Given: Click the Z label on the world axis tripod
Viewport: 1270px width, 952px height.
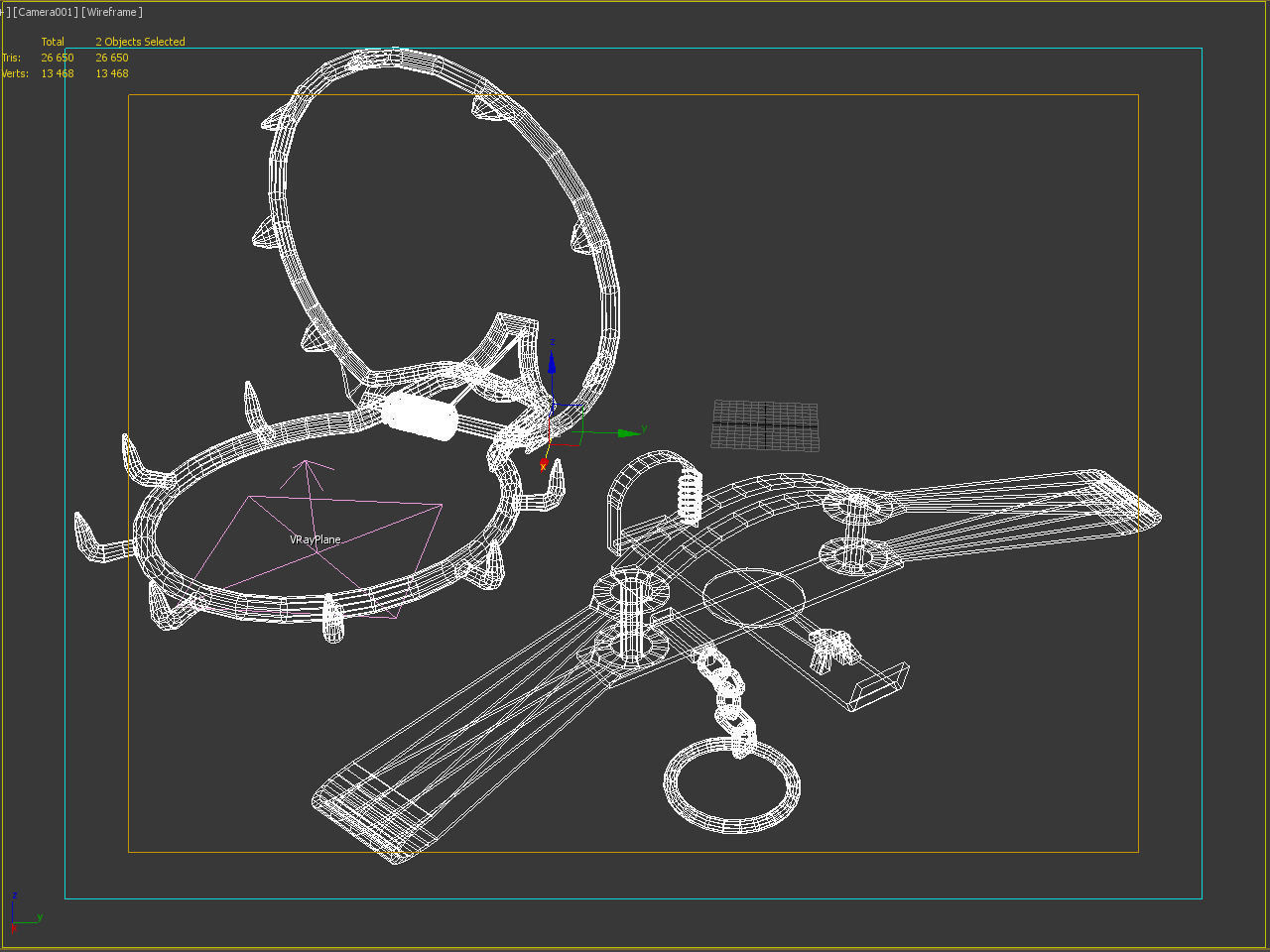Looking at the screenshot, I should 14,893.
